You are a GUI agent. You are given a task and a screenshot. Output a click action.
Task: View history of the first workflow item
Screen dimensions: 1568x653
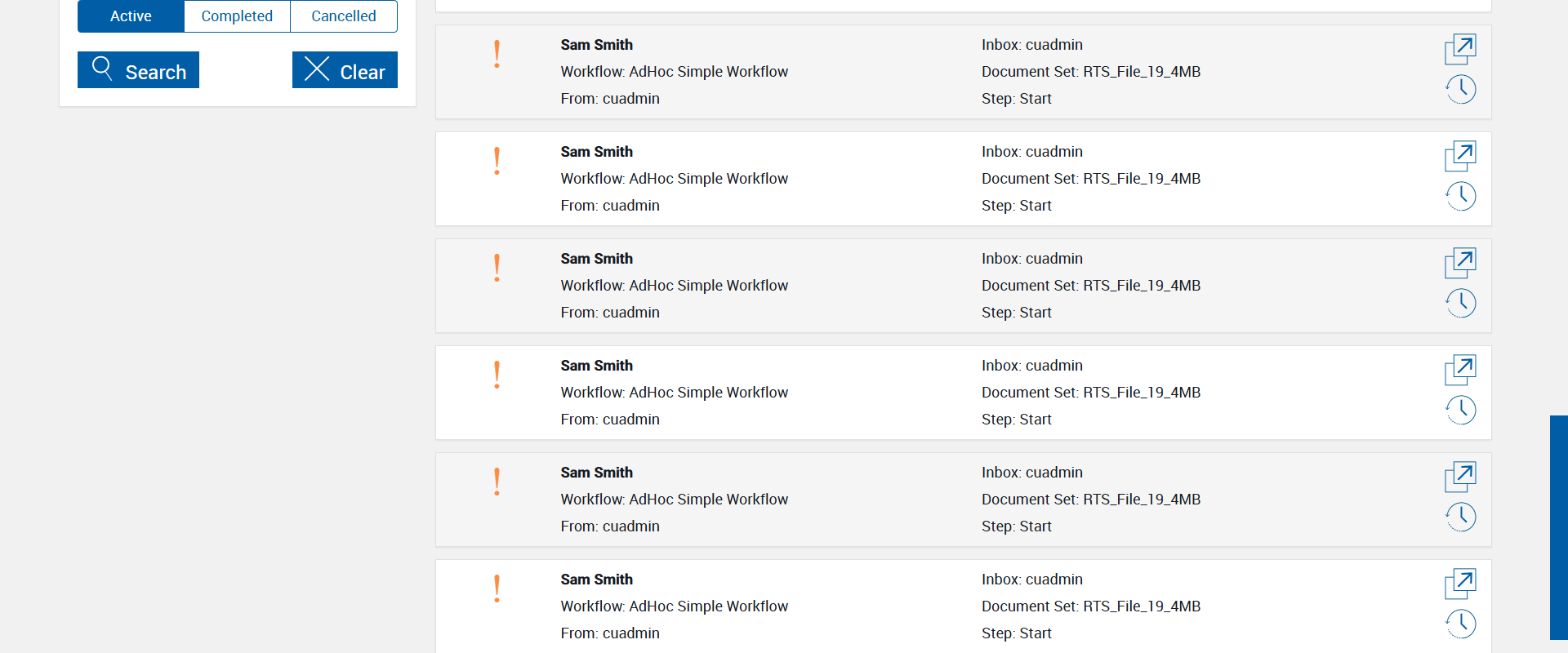click(x=1460, y=89)
